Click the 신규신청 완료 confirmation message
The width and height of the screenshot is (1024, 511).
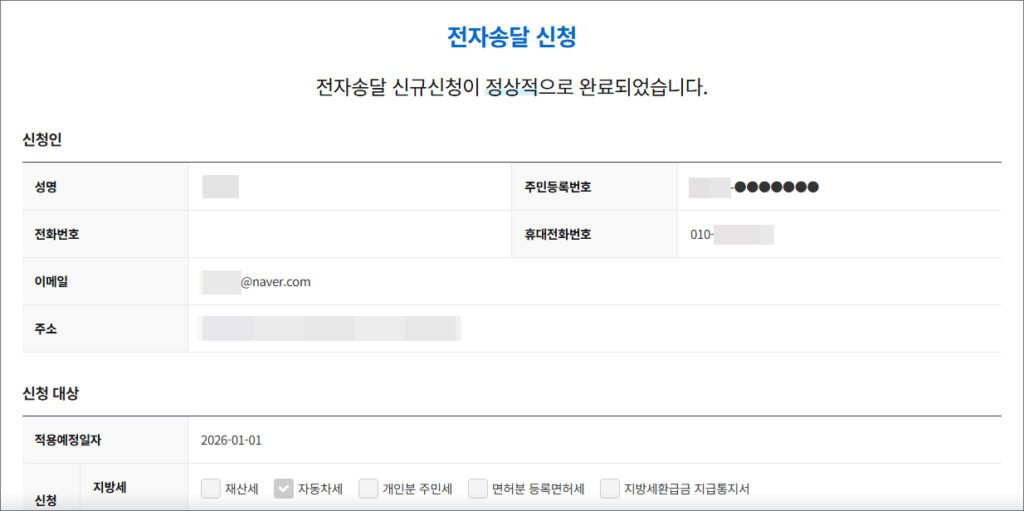511,87
